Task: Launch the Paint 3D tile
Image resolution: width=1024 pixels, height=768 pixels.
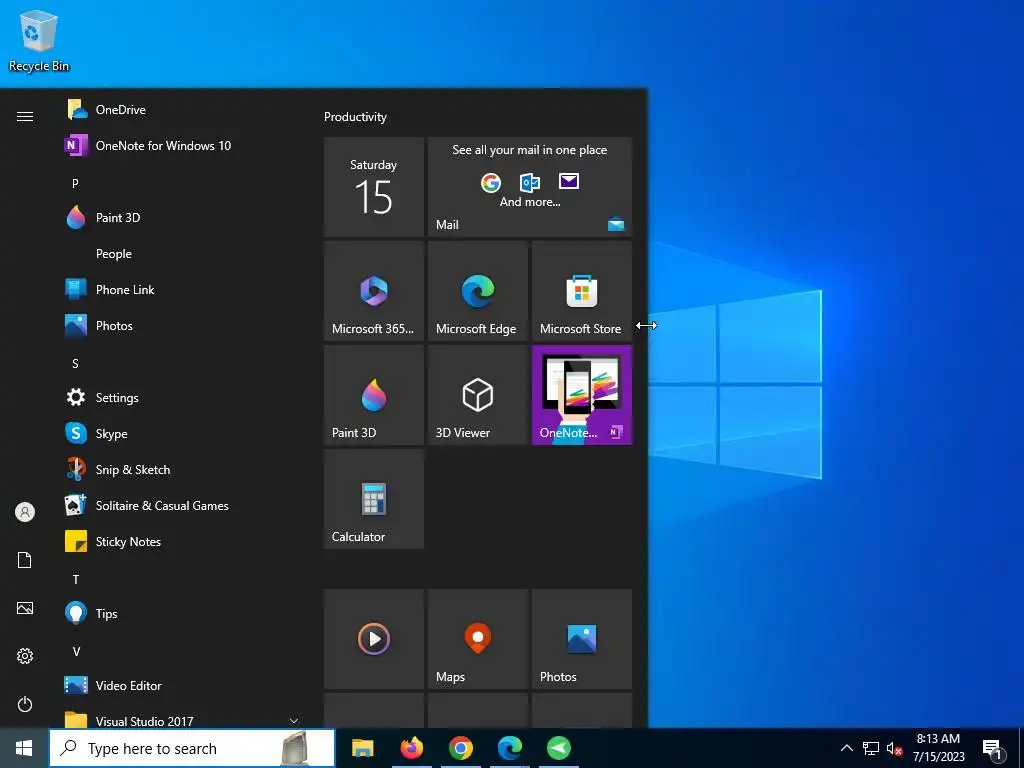Action: 374,395
